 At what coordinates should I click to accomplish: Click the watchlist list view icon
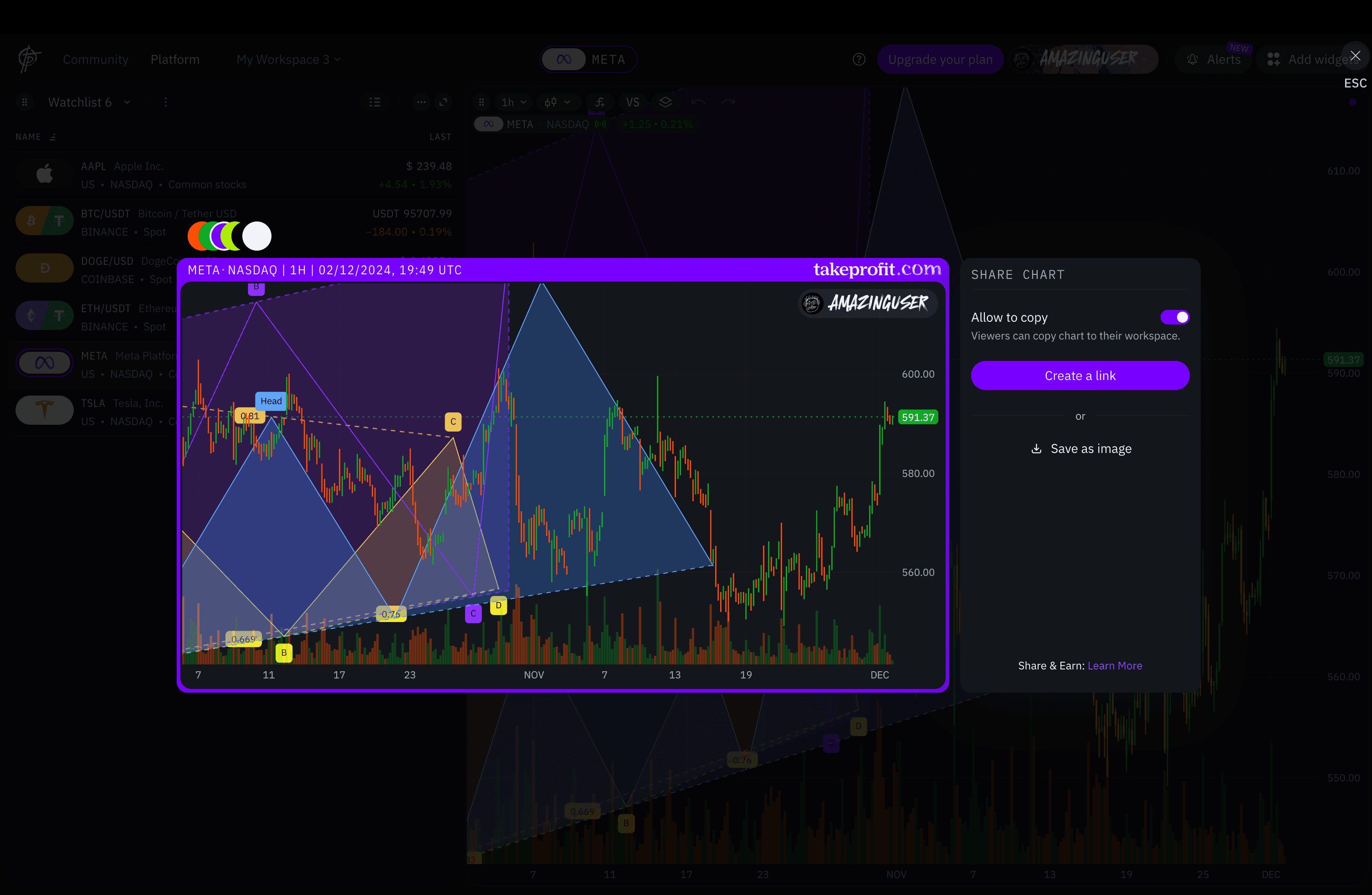(x=375, y=102)
